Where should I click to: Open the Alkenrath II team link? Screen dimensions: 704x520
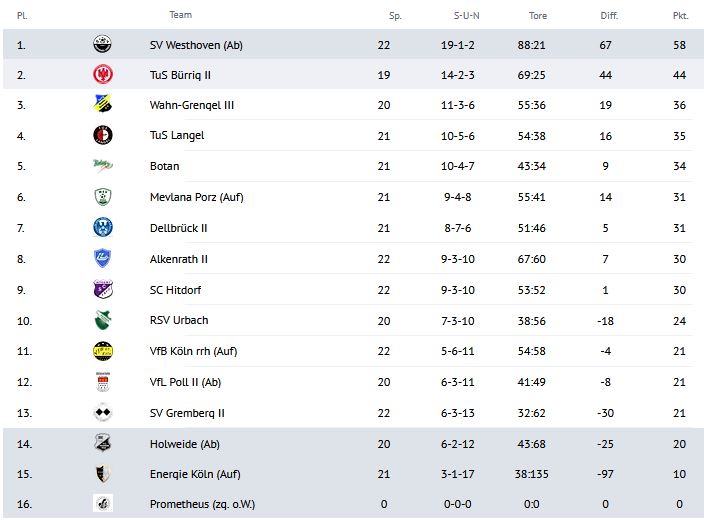tap(178, 259)
